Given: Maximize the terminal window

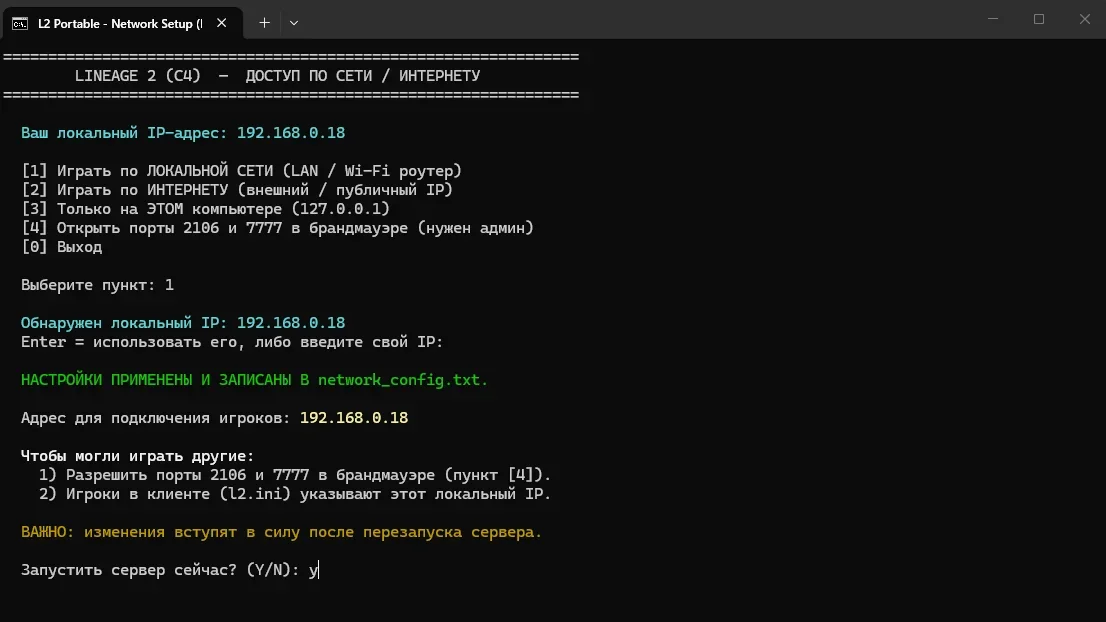Looking at the screenshot, I should (1039, 19).
